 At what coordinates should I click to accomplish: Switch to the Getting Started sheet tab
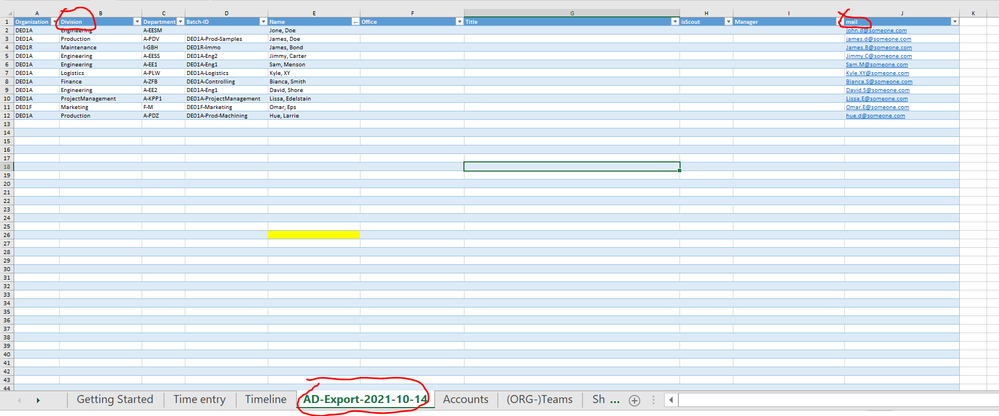pos(115,399)
